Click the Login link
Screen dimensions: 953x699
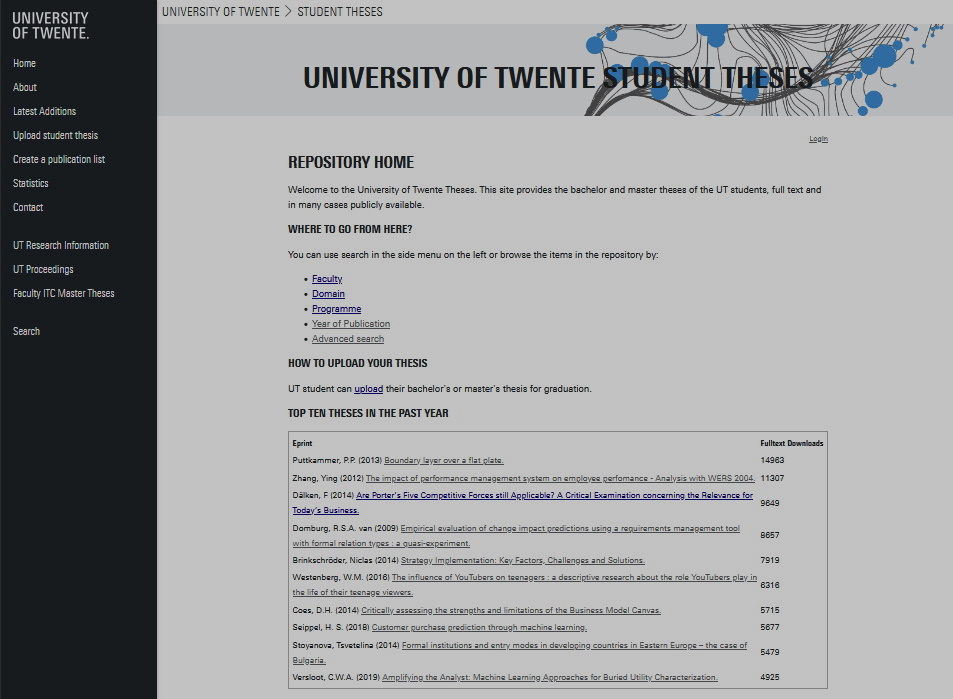coord(817,138)
